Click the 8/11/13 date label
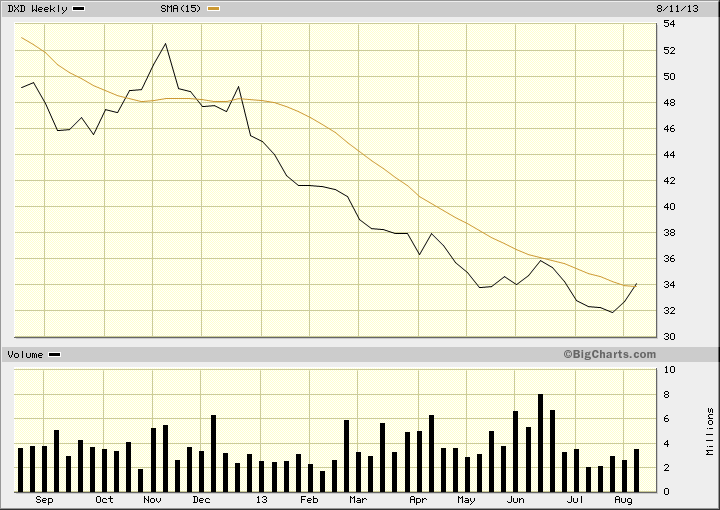This screenshot has height=510, width=720. pos(677,9)
